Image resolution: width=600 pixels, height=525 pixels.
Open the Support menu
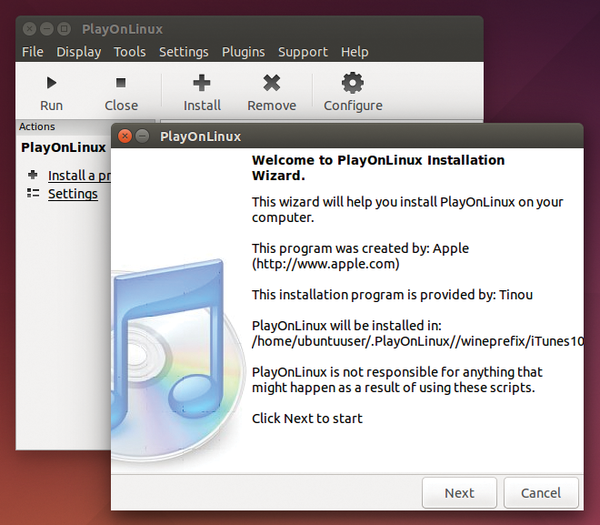tap(303, 52)
